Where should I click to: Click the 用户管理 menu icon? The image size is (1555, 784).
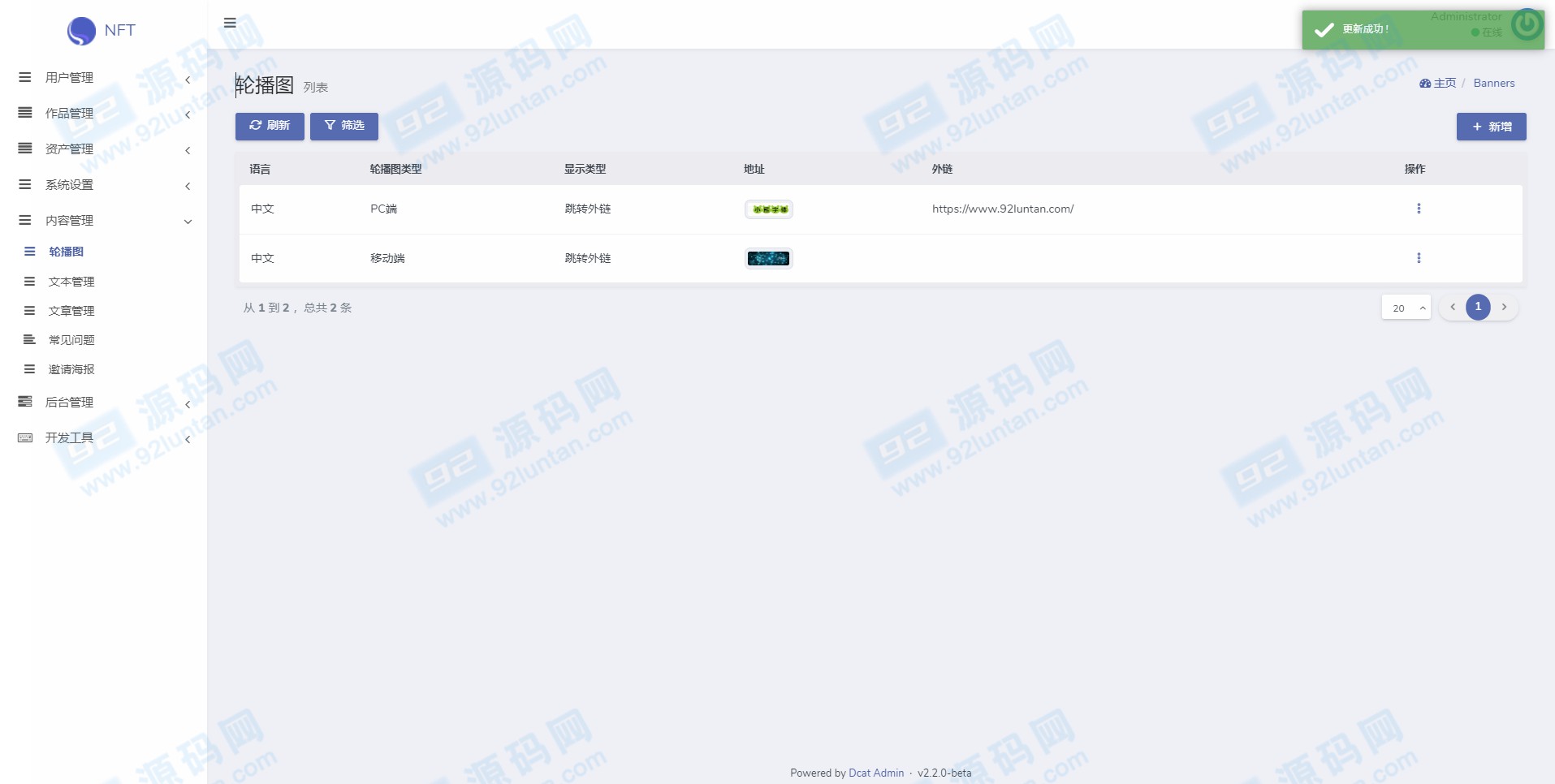click(x=25, y=77)
